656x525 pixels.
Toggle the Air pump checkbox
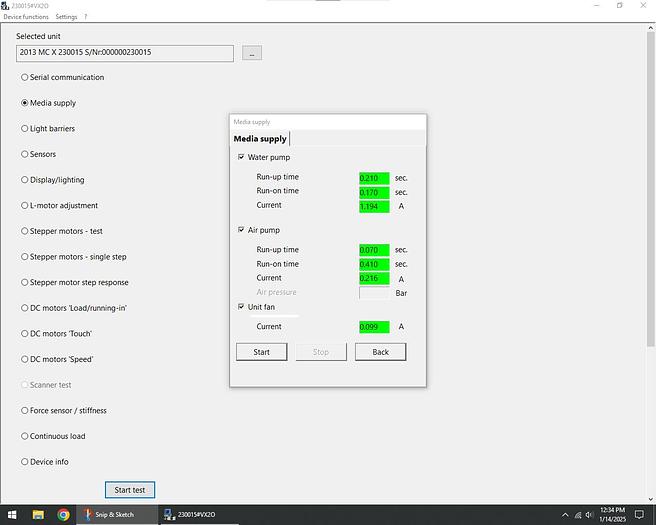coord(241,230)
